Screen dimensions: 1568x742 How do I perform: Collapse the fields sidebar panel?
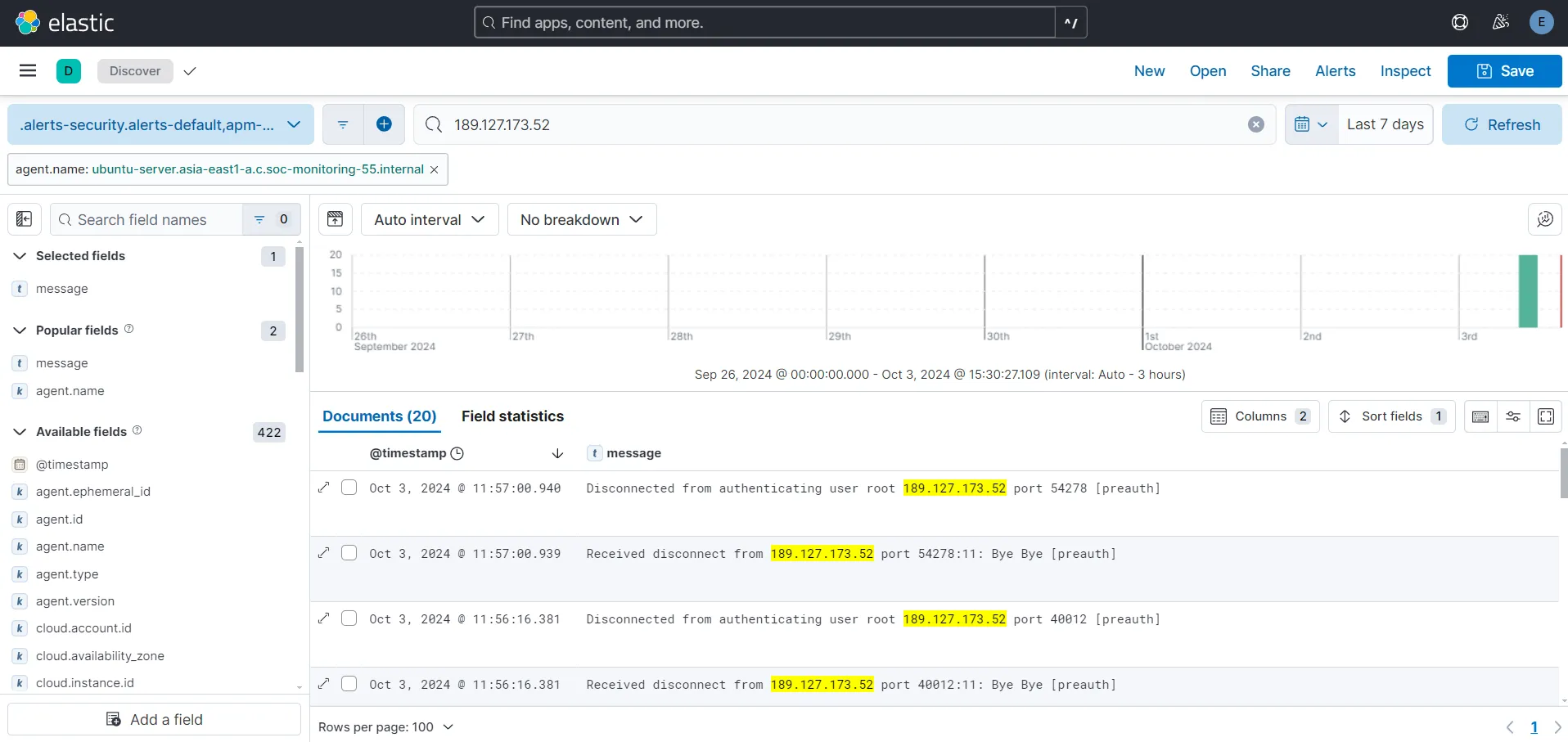click(x=24, y=218)
